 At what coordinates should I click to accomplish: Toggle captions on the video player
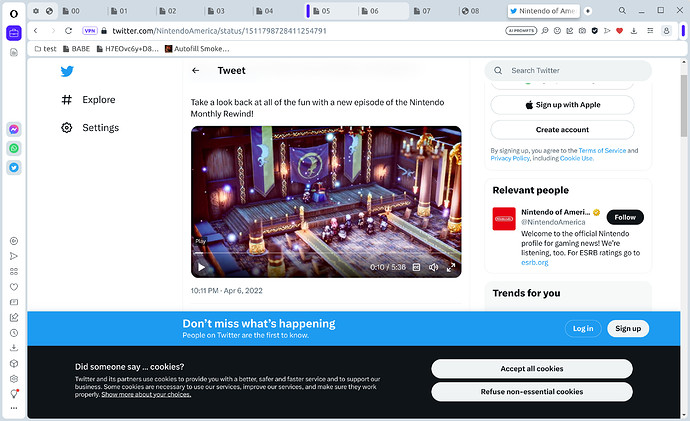416,267
